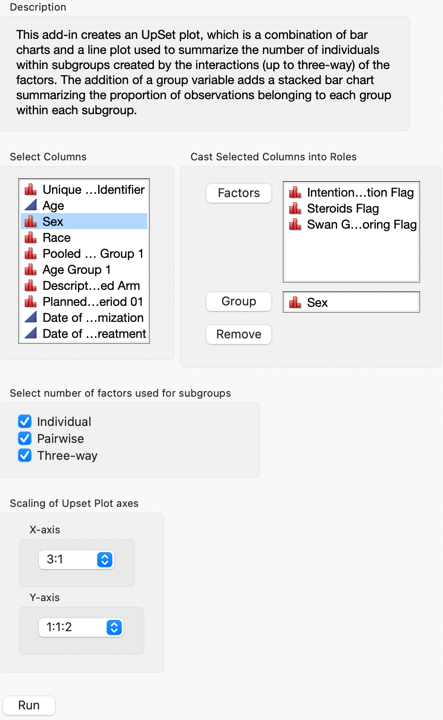Click the icon beside Swan G...oring Flag
Screen dimensions: 443x720
tap(295, 225)
